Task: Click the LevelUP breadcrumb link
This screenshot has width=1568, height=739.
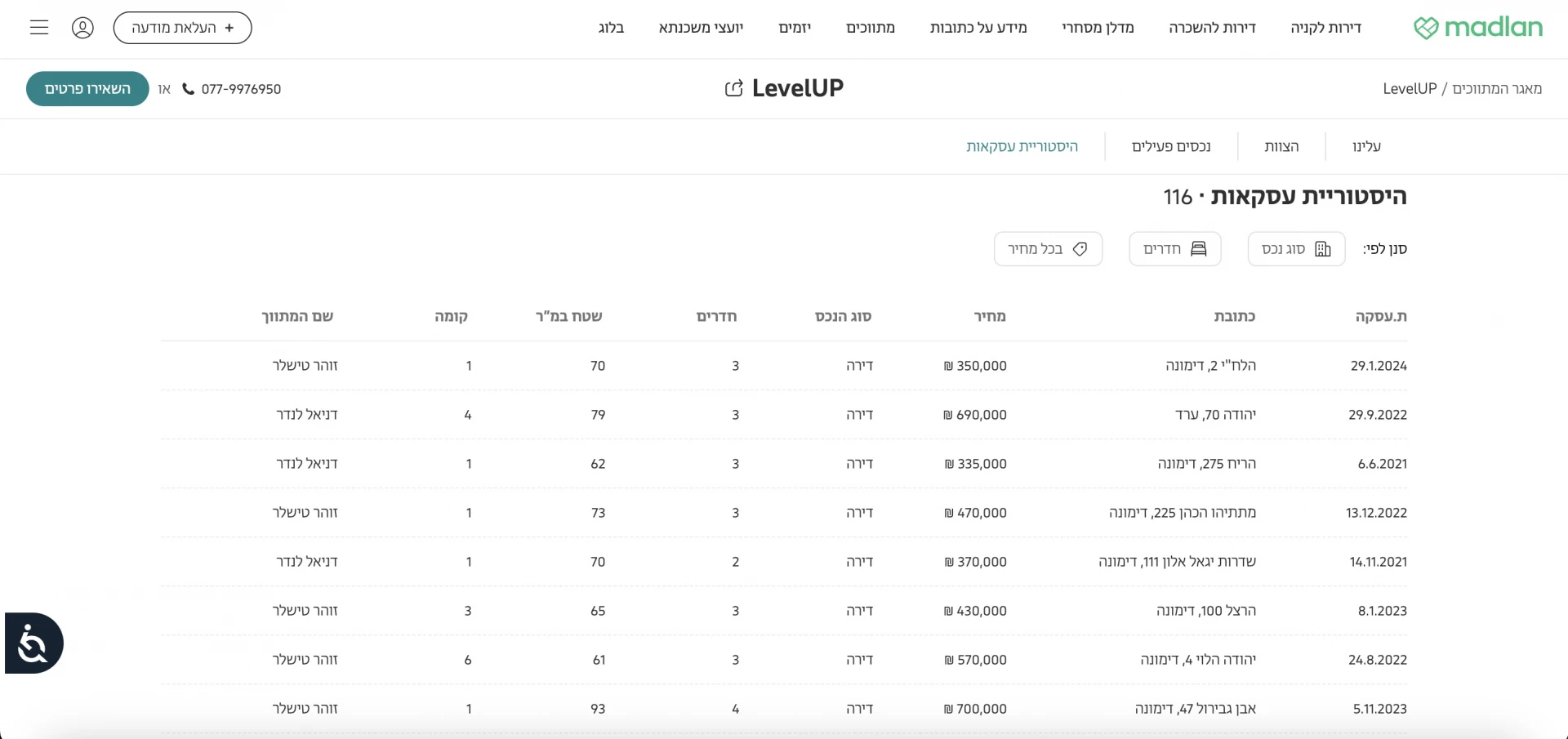Action: pyautogui.click(x=1410, y=89)
